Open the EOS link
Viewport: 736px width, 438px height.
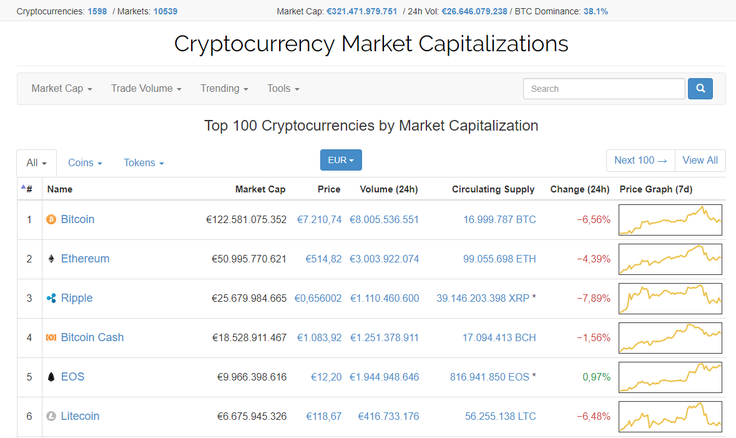tap(73, 377)
